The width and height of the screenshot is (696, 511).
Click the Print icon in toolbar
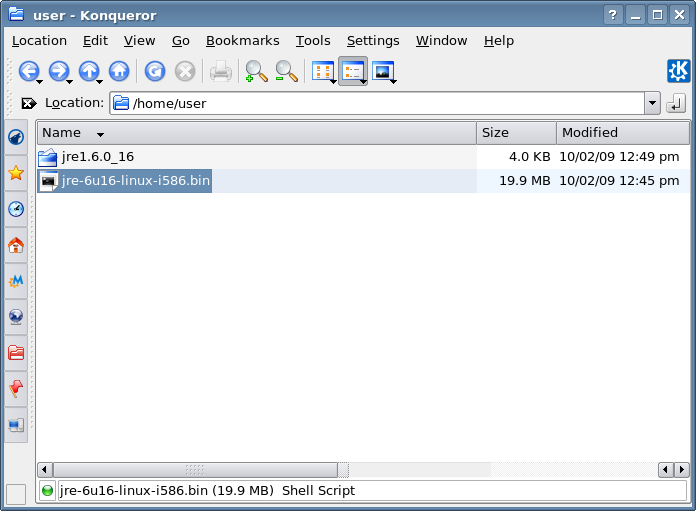[x=221, y=71]
